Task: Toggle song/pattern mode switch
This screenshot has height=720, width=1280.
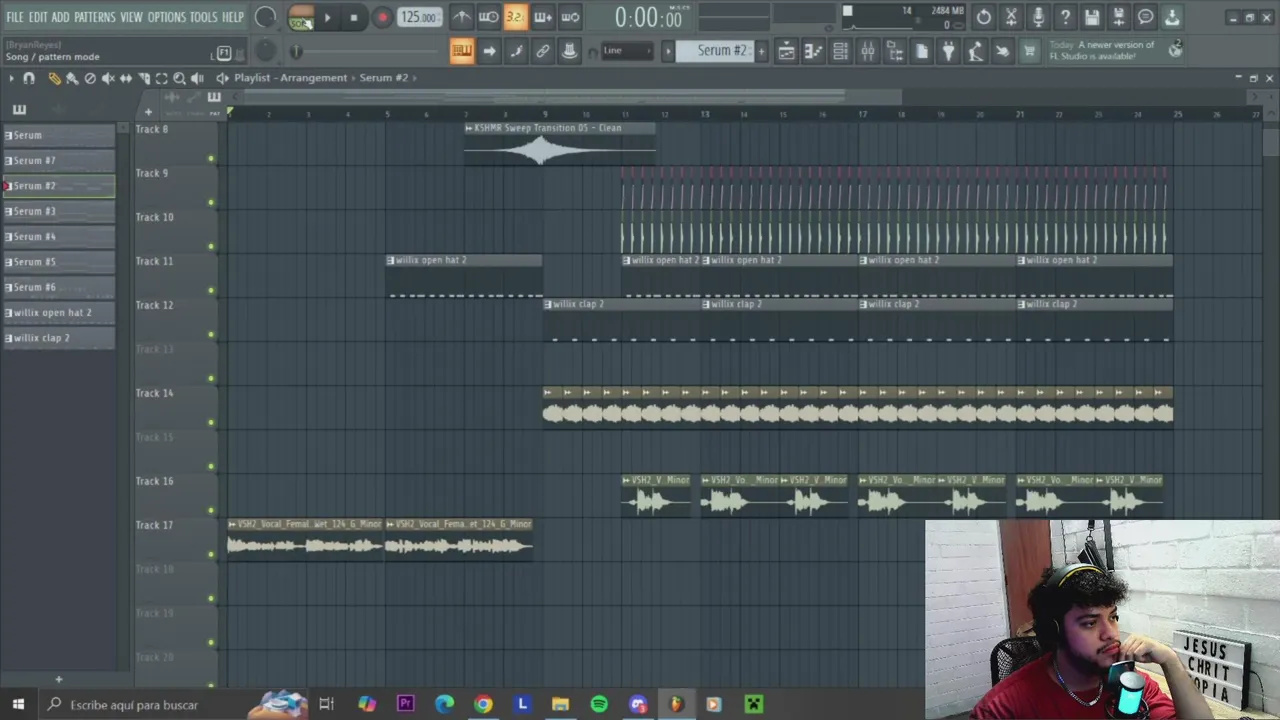Action: pyautogui.click(x=300, y=17)
